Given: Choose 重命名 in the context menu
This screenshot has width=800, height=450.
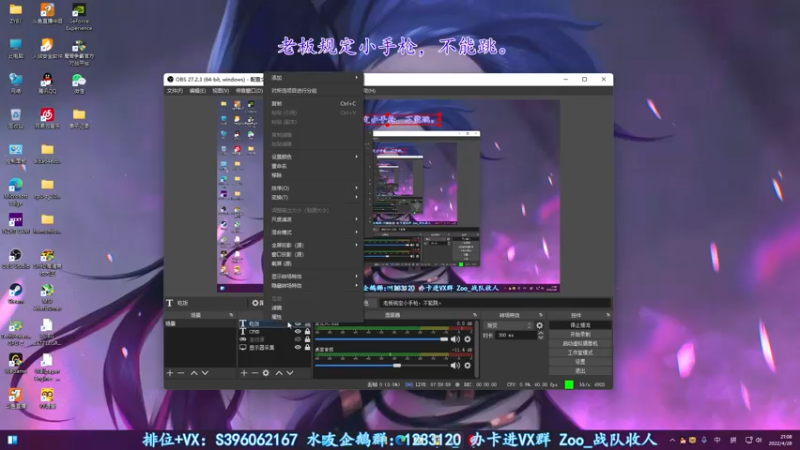Looking at the screenshot, I should [313, 166].
